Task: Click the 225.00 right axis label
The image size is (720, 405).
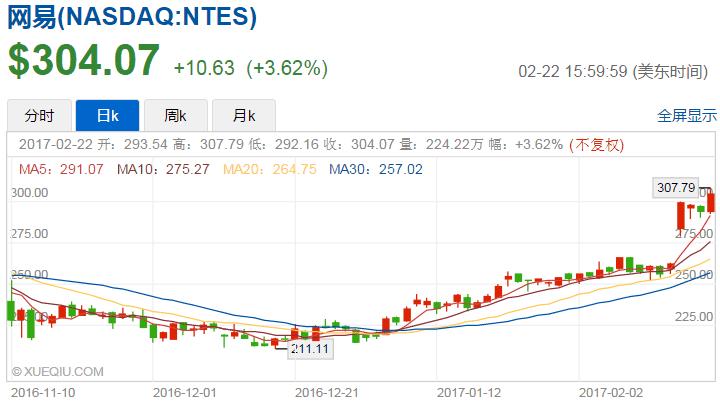Action: (694, 317)
